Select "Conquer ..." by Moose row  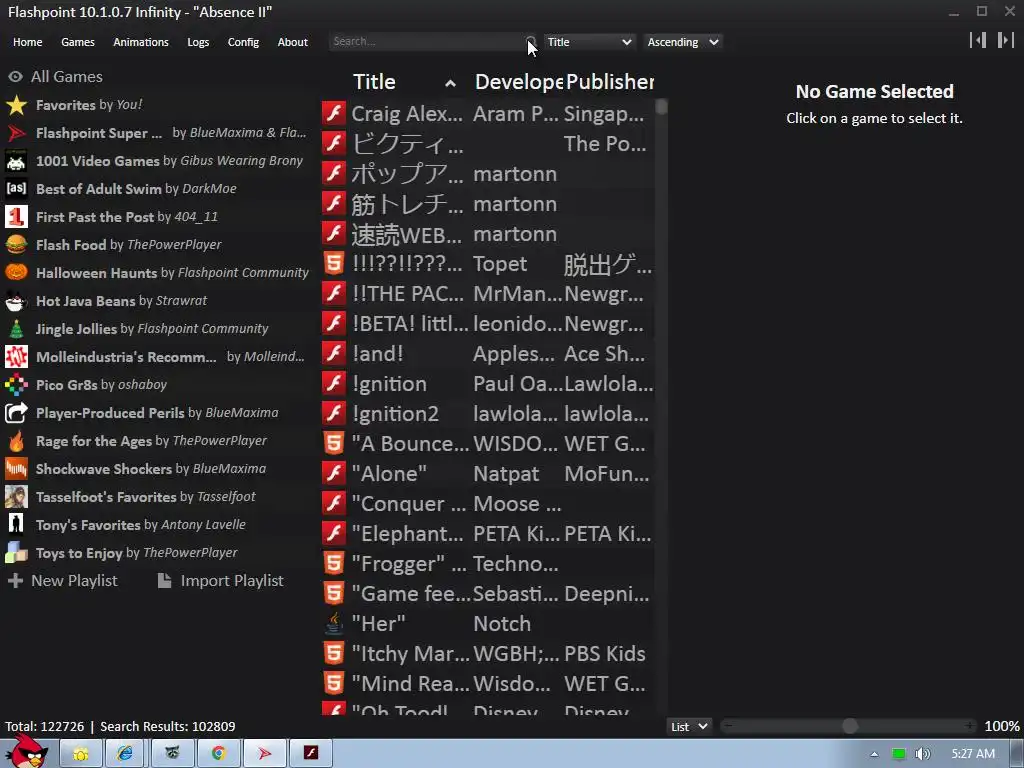(488, 504)
